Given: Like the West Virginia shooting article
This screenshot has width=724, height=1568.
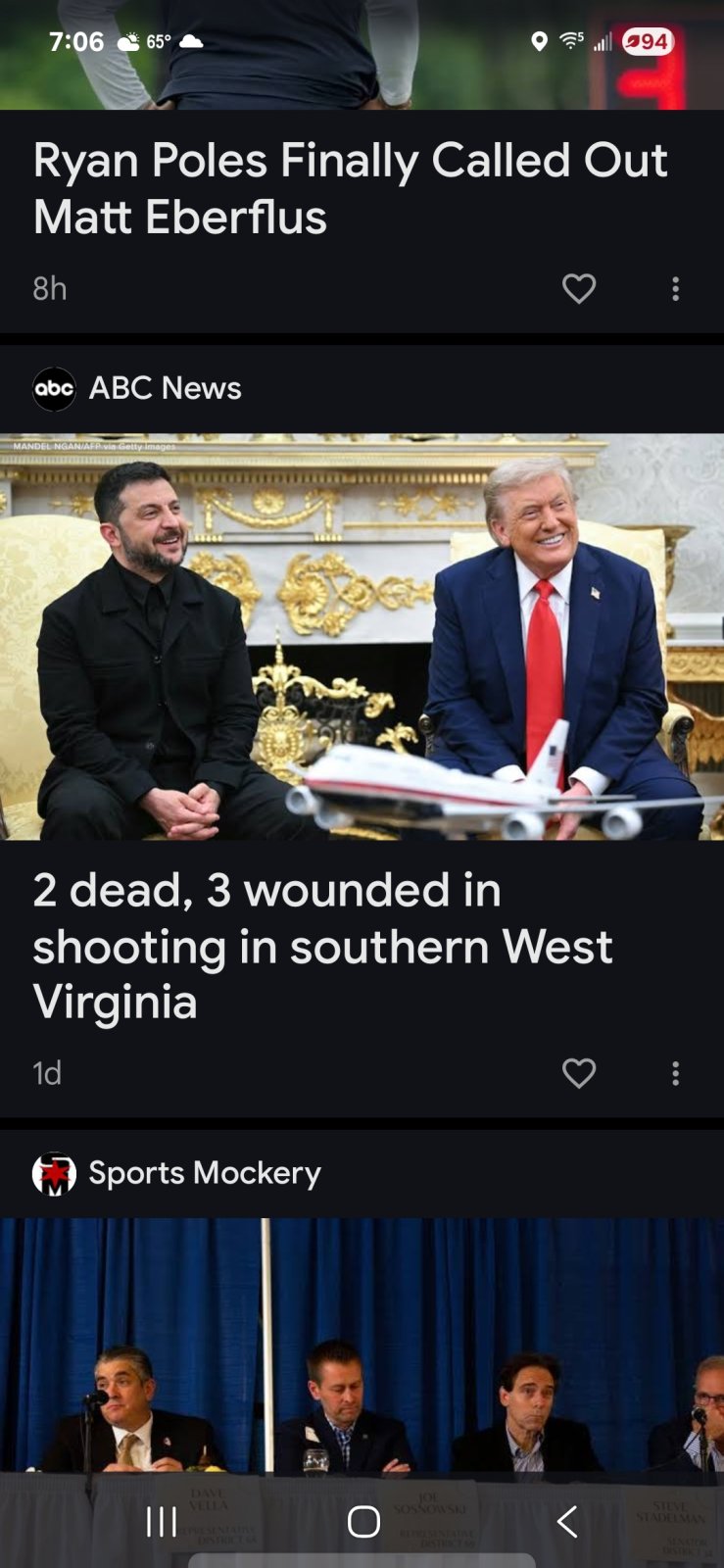Looking at the screenshot, I should coord(579,1073).
